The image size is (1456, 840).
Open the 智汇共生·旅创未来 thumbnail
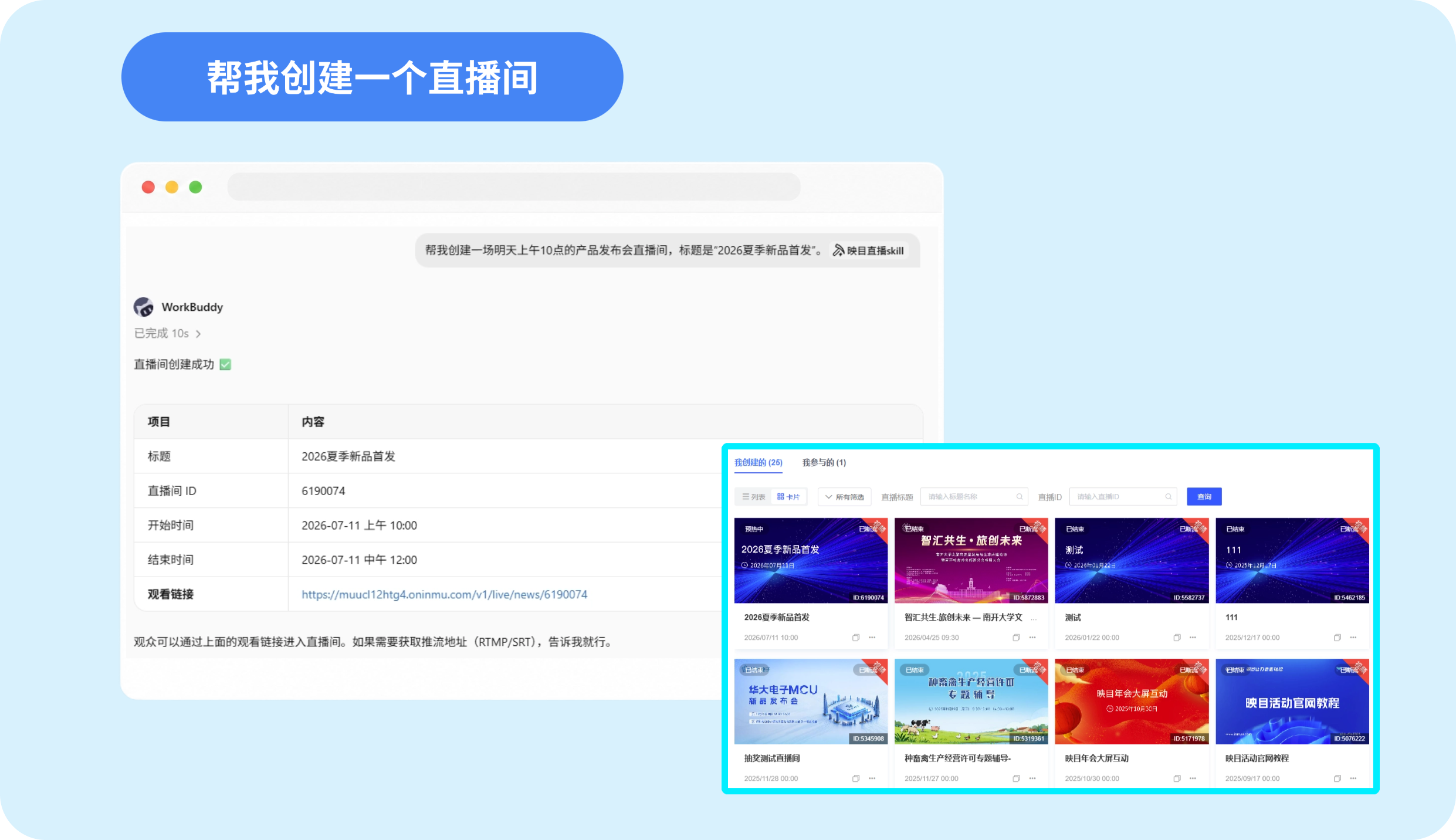(x=971, y=560)
